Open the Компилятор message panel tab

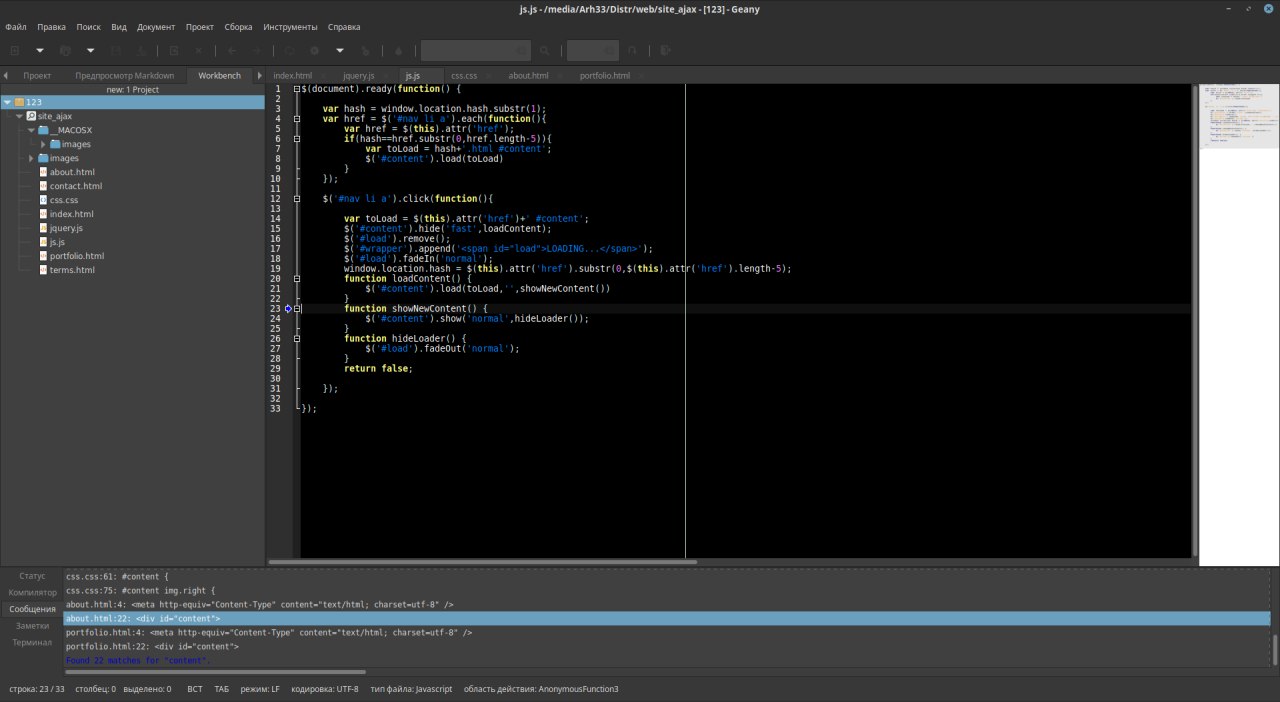[x=32, y=592]
